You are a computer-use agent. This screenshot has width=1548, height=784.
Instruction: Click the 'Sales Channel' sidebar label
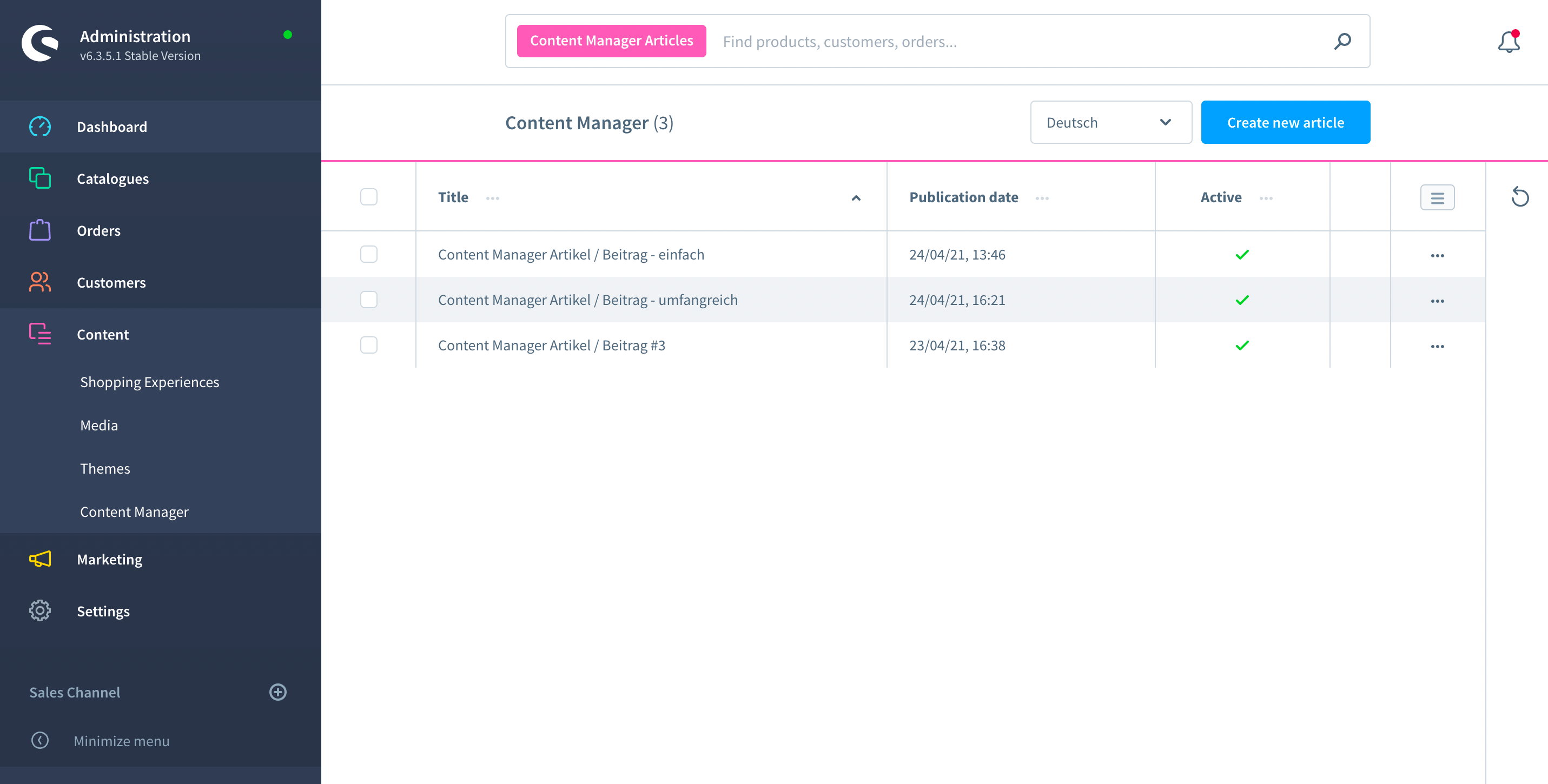[x=75, y=692]
